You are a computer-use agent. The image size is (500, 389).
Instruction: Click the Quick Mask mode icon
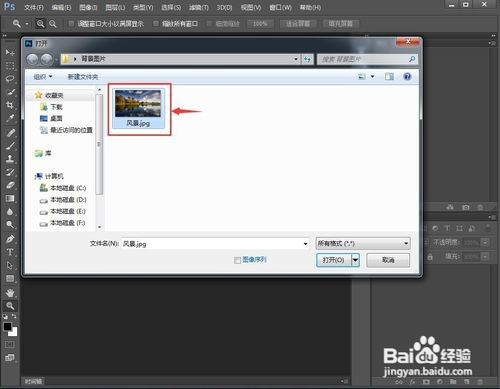tap(10, 344)
